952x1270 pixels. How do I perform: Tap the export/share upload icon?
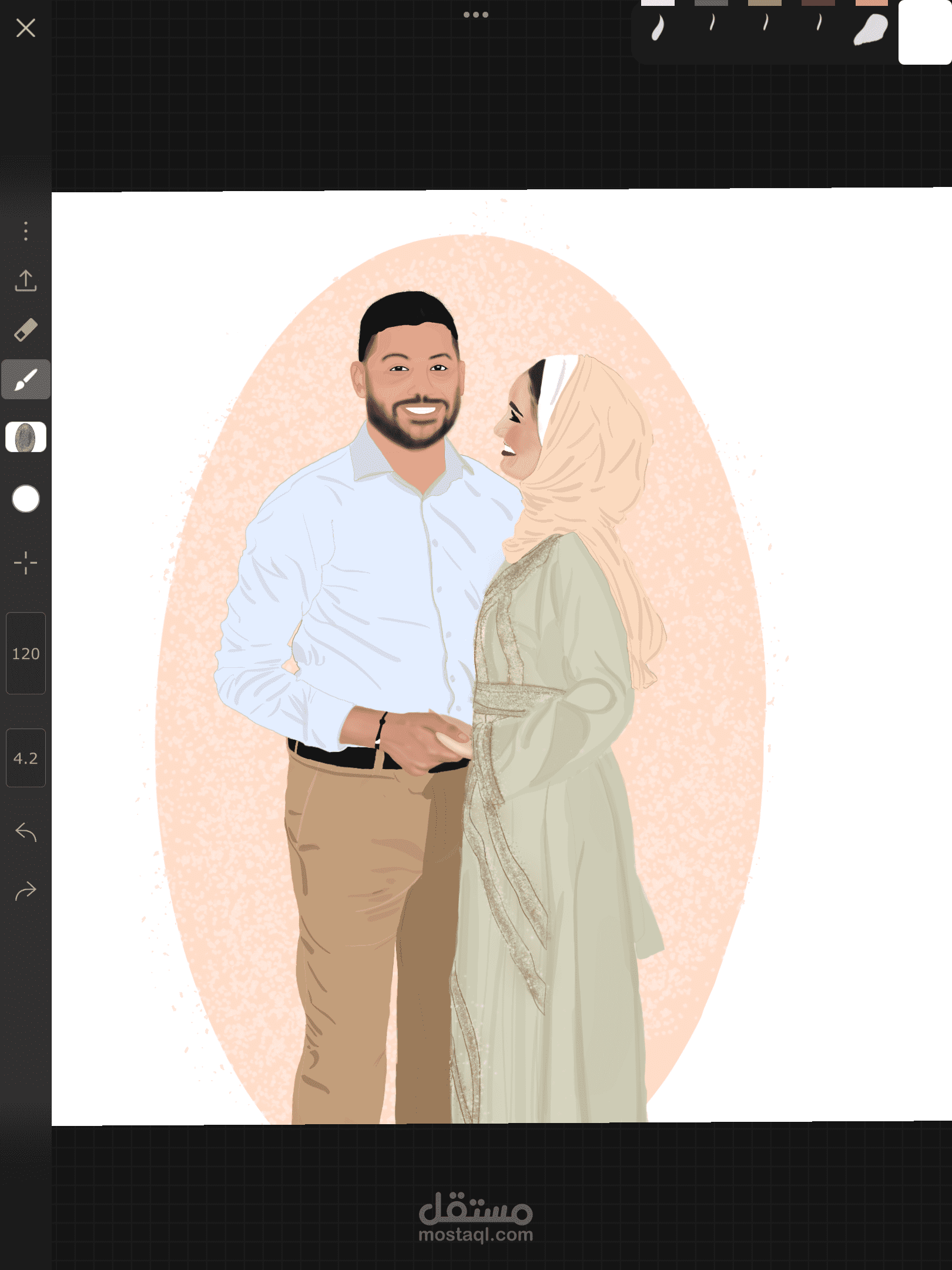pyautogui.click(x=26, y=280)
